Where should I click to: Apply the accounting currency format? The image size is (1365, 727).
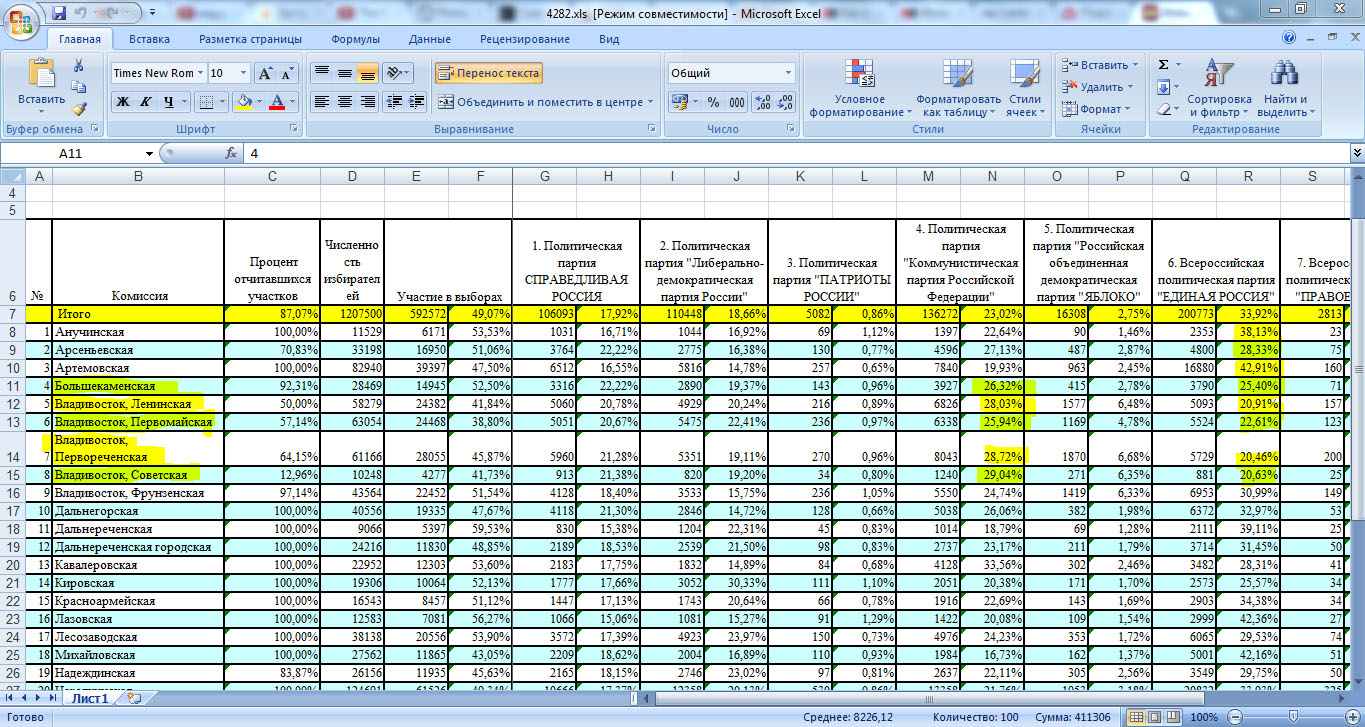[679, 102]
